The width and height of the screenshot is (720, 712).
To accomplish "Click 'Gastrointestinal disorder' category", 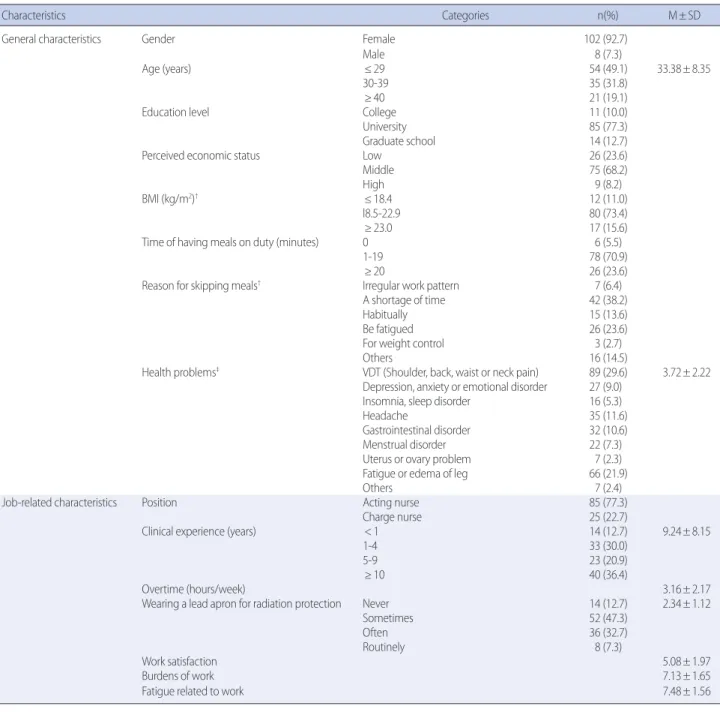I will coord(416,430).
